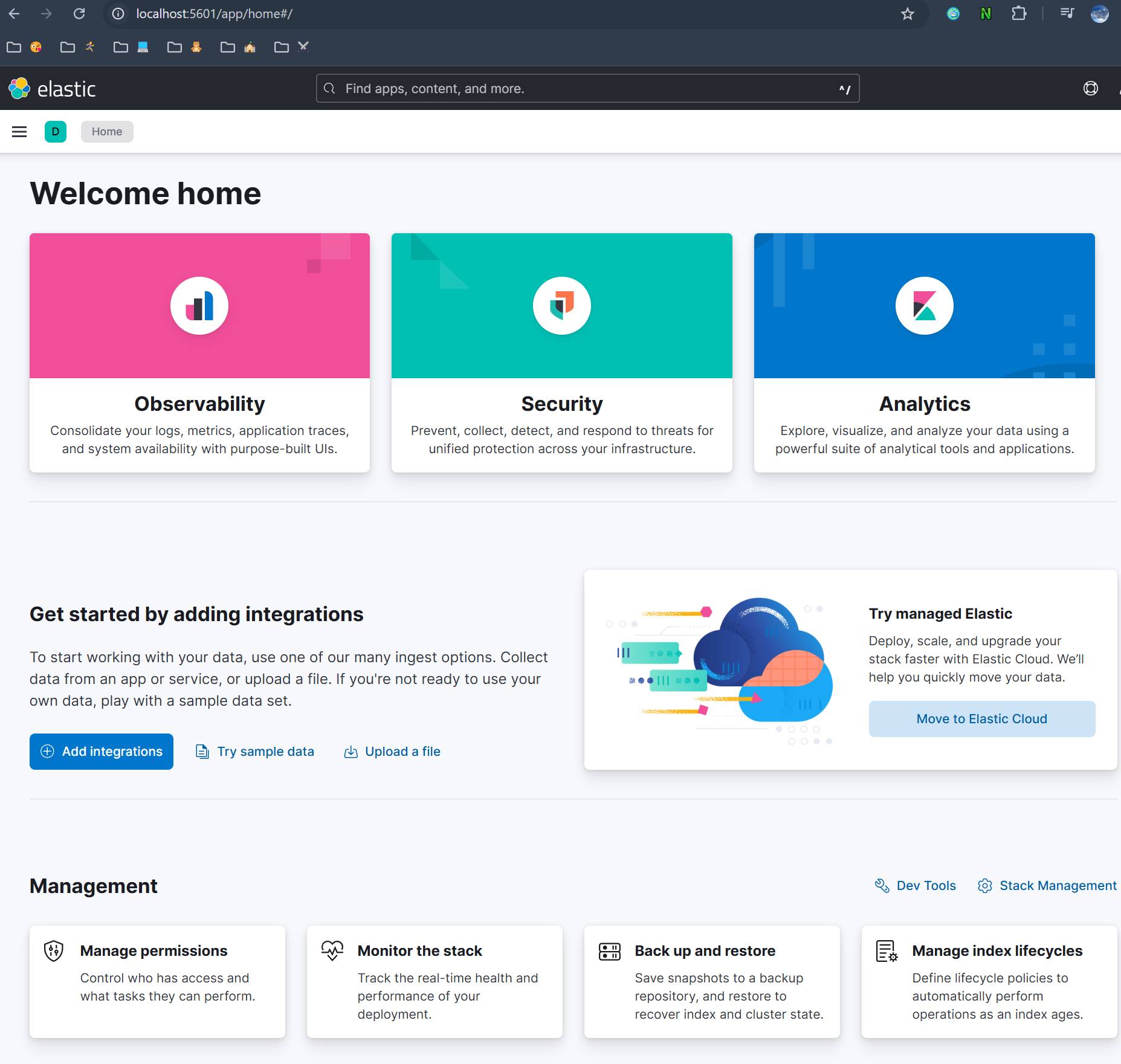Click the Elastic Cloud illustration
The width and height of the screenshot is (1121, 1064).
720,670
